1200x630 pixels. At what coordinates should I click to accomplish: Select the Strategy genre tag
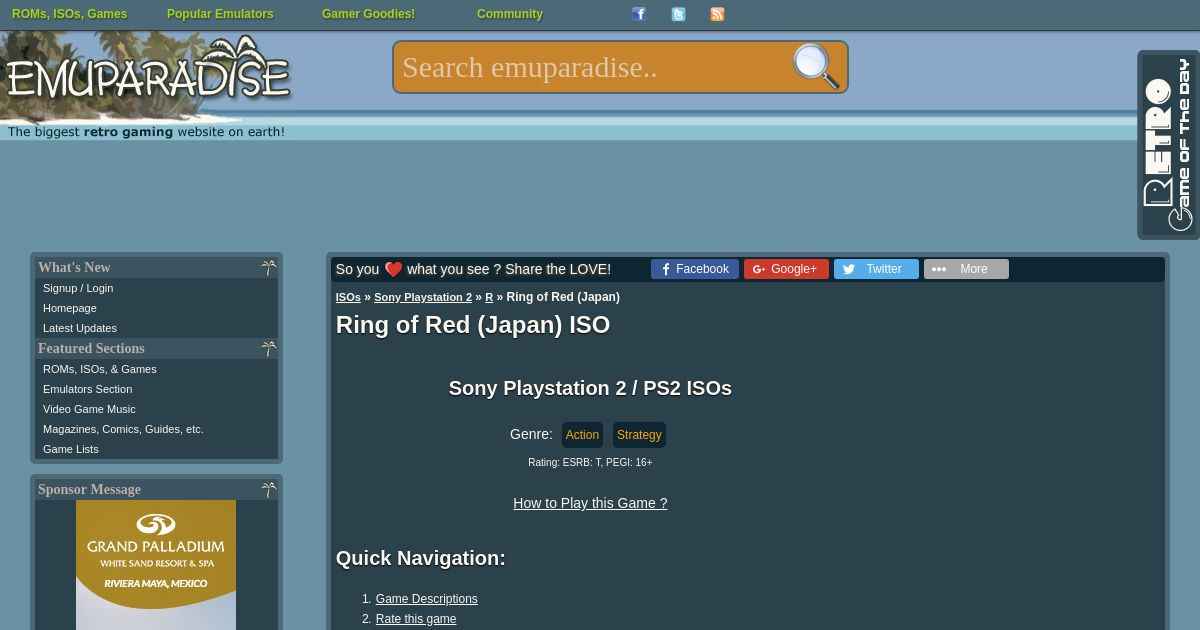(639, 435)
